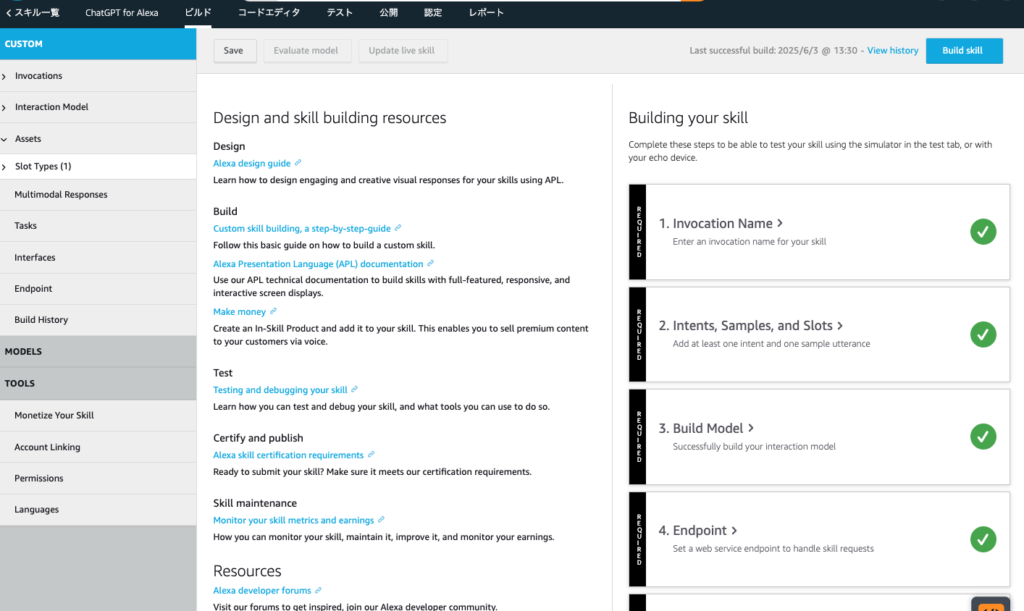Click the Build skill button
Image resolution: width=1024 pixels, height=611 pixels.
(963, 50)
